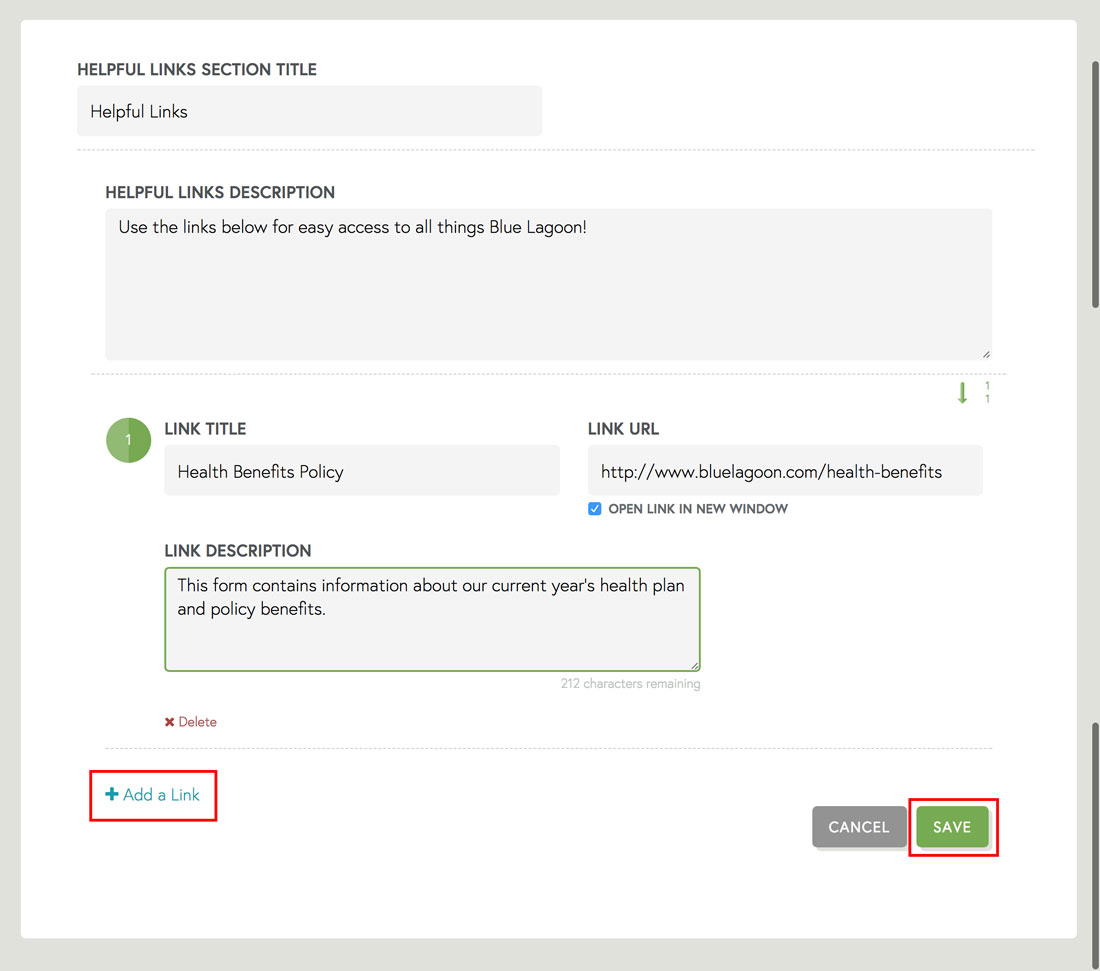Delete the Health Benefits Policy link
Screen dimensions: 1100x971
click(x=190, y=721)
